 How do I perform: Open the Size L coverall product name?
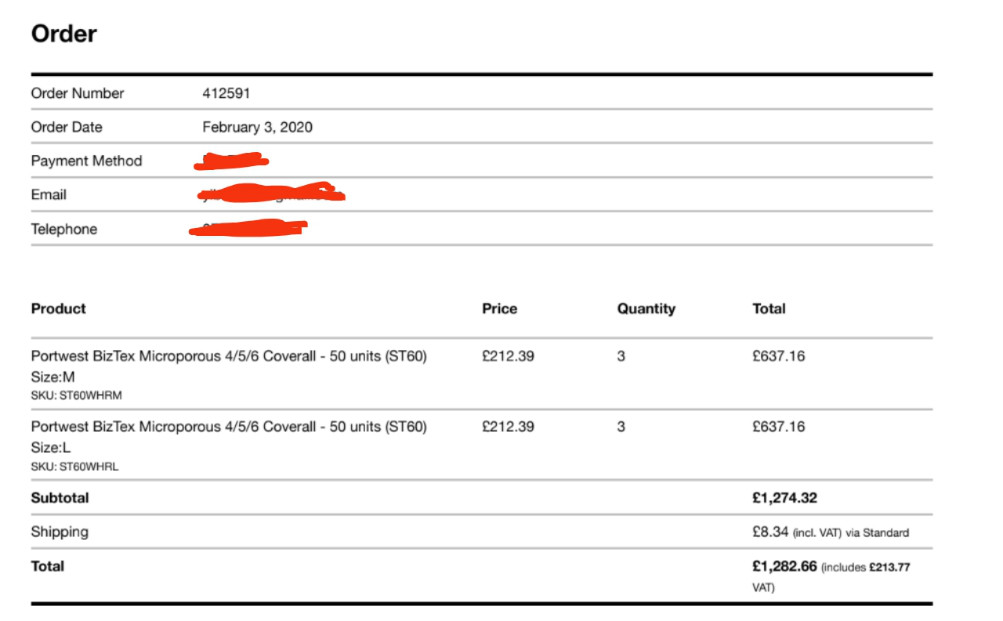[x=229, y=427]
